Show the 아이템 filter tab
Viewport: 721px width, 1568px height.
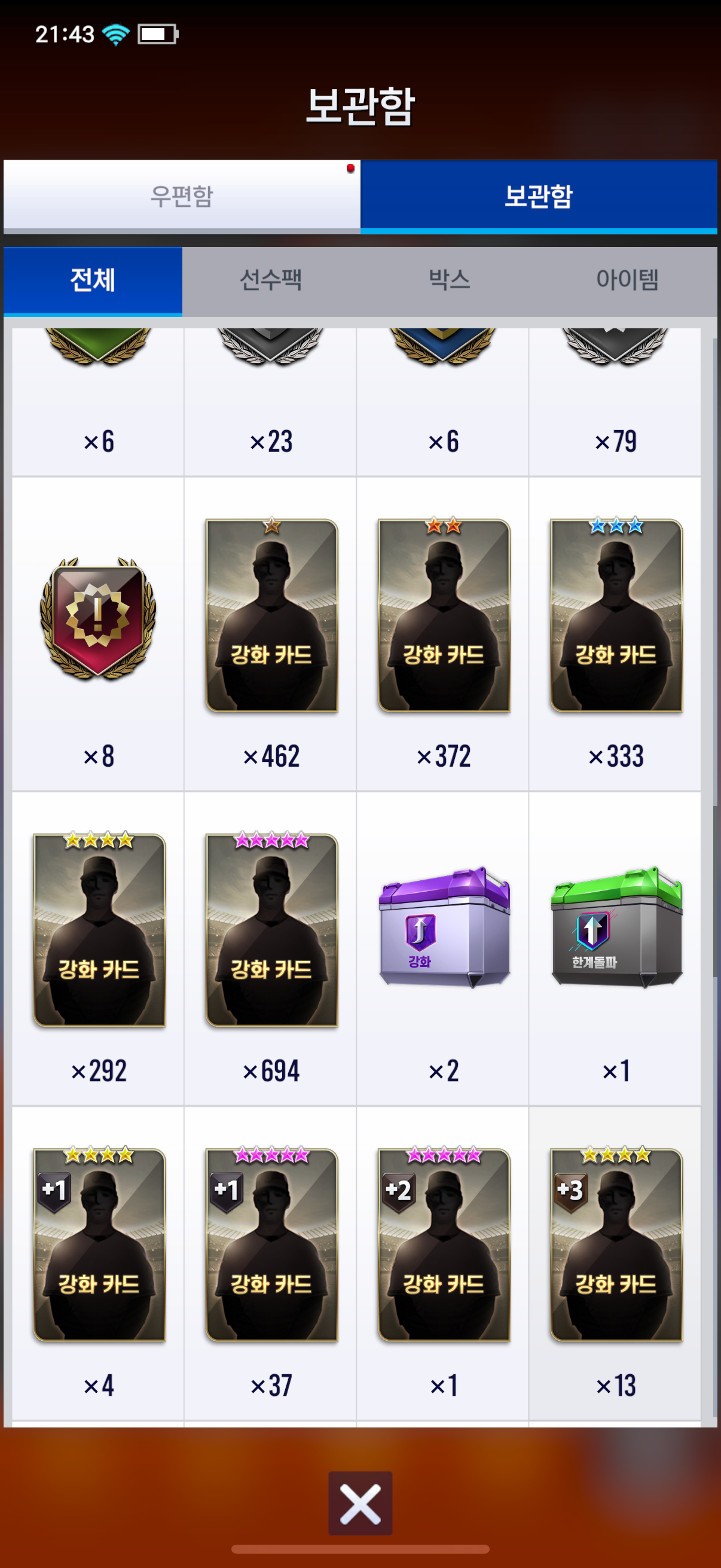627,280
